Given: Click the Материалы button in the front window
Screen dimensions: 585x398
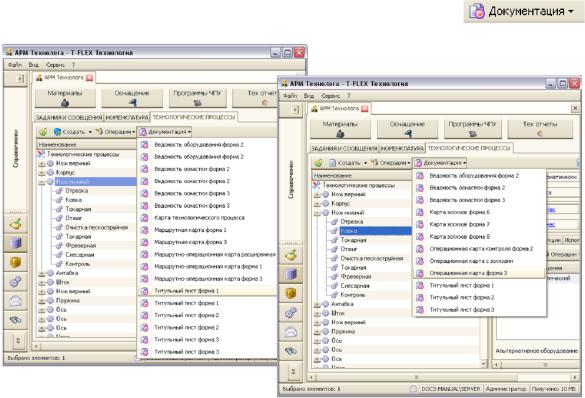Looking at the screenshot, I should click(x=340, y=129).
